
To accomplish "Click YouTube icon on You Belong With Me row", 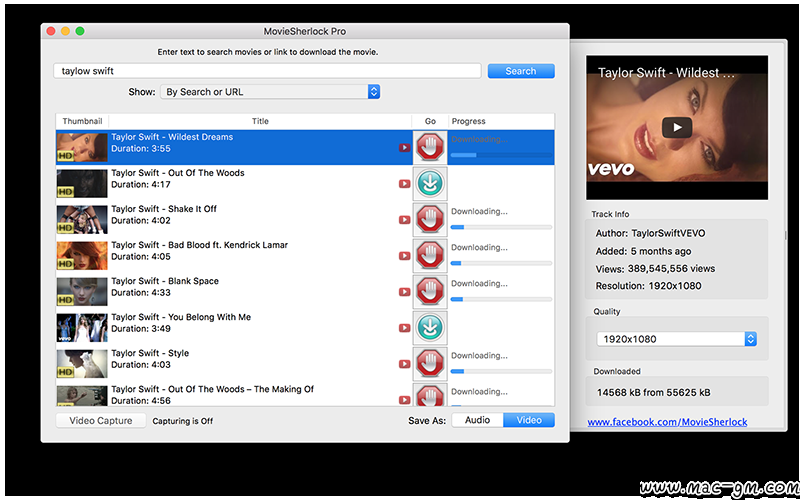I will 405,328.
